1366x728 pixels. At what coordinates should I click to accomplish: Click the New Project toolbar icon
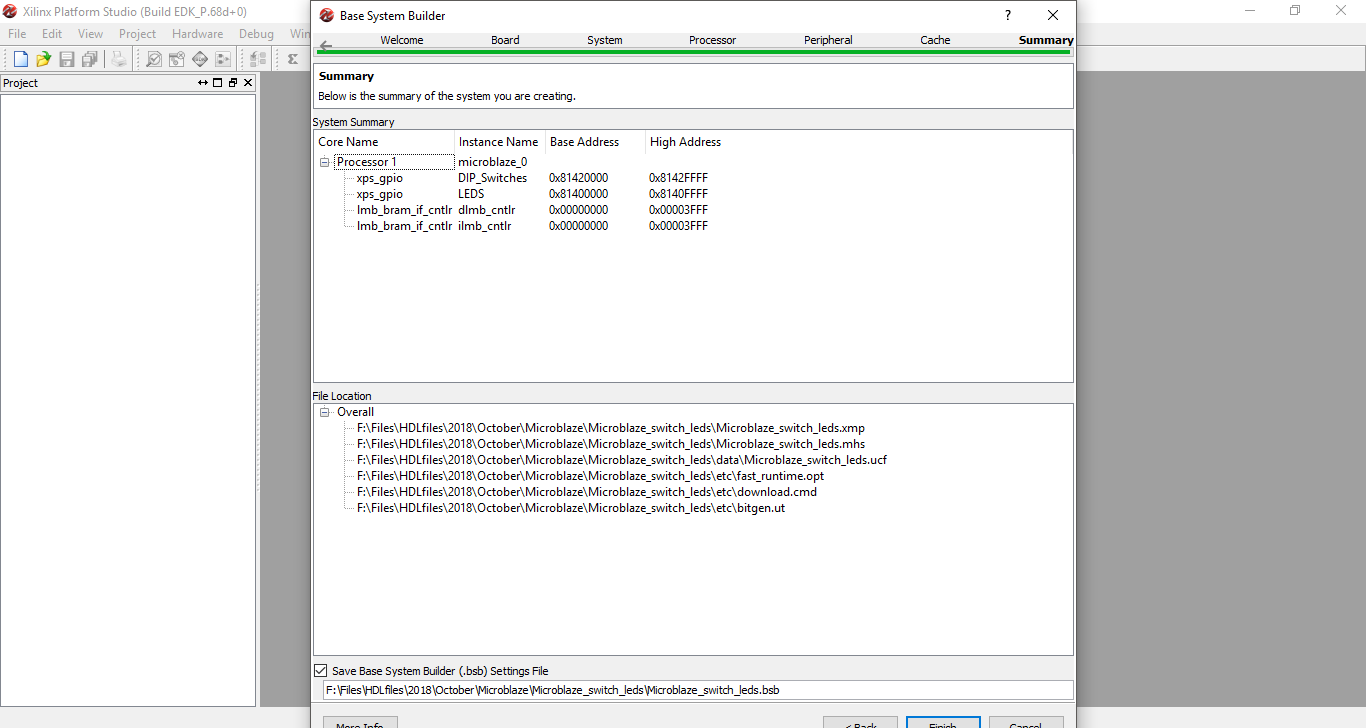point(20,59)
